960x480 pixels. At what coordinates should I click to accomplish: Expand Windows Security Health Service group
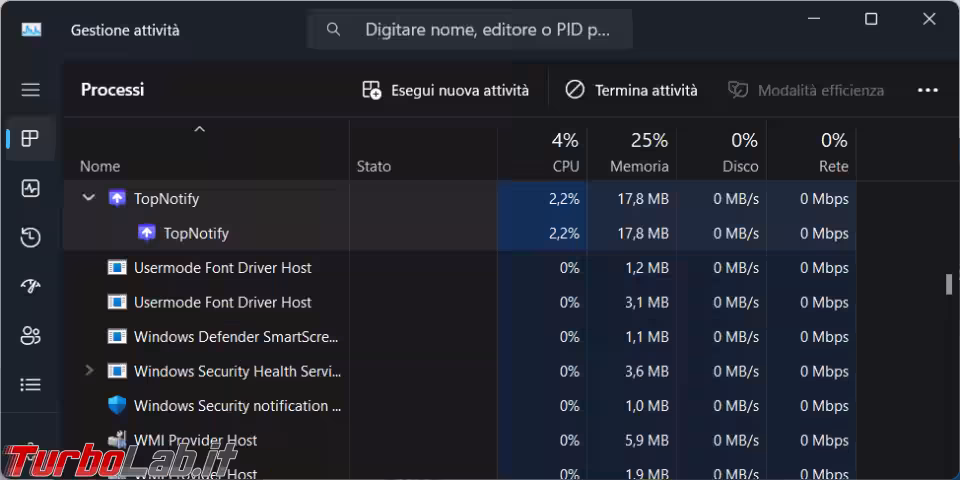(89, 371)
